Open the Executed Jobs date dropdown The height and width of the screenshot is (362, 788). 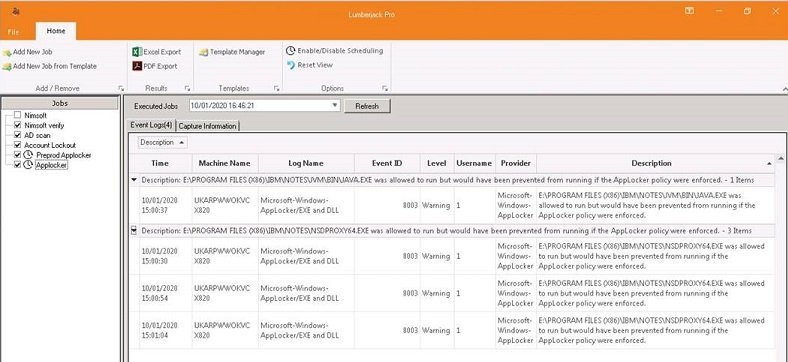[x=335, y=106]
